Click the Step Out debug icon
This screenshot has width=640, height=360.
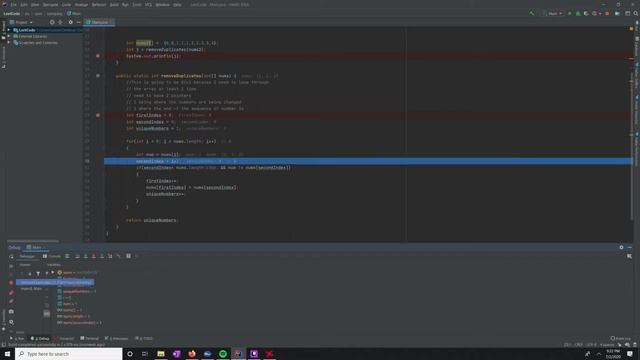(102, 256)
